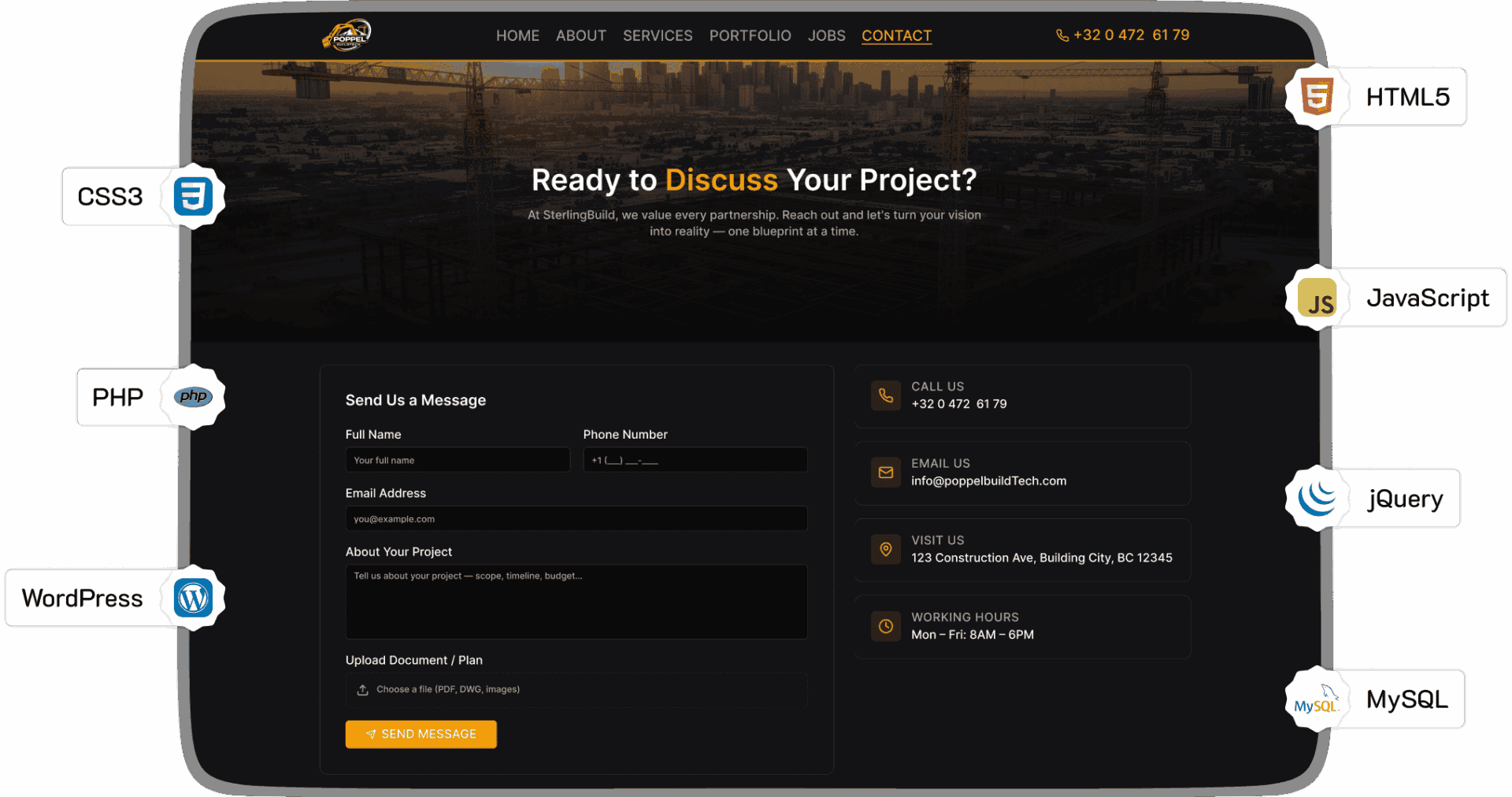Image resolution: width=1512 pixels, height=797 pixels.
Task: Click the HTML5 shield icon
Action: pyautogui.click(x=1317, y=97)
